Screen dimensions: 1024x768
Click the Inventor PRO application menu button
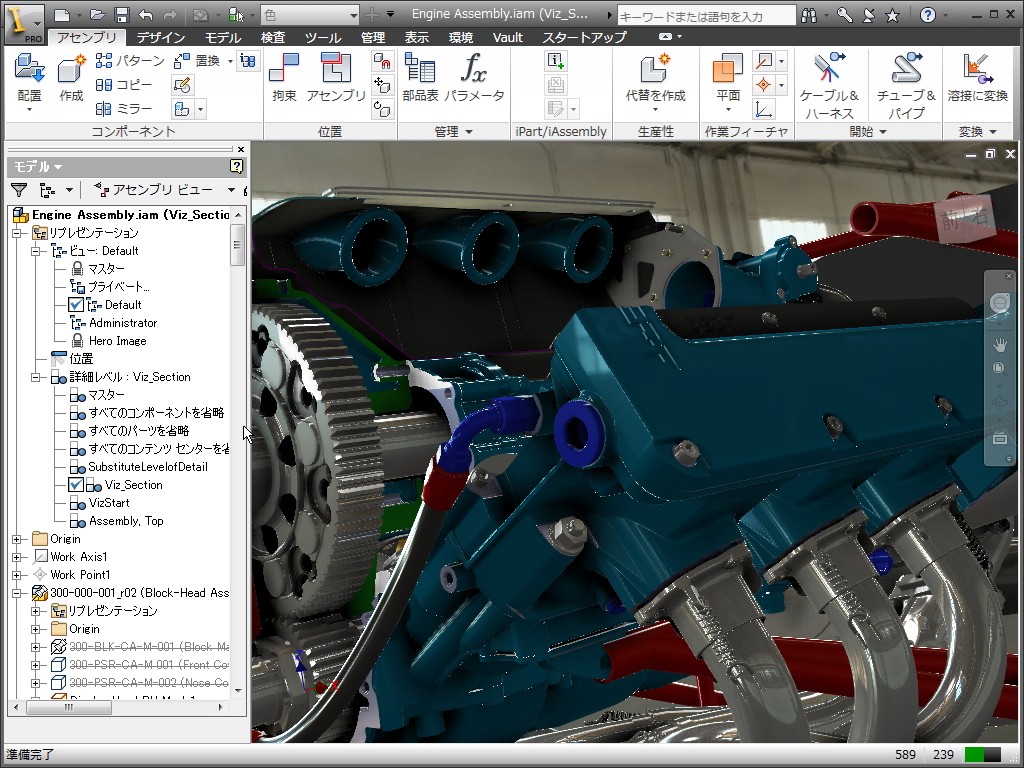coord(25,24)
